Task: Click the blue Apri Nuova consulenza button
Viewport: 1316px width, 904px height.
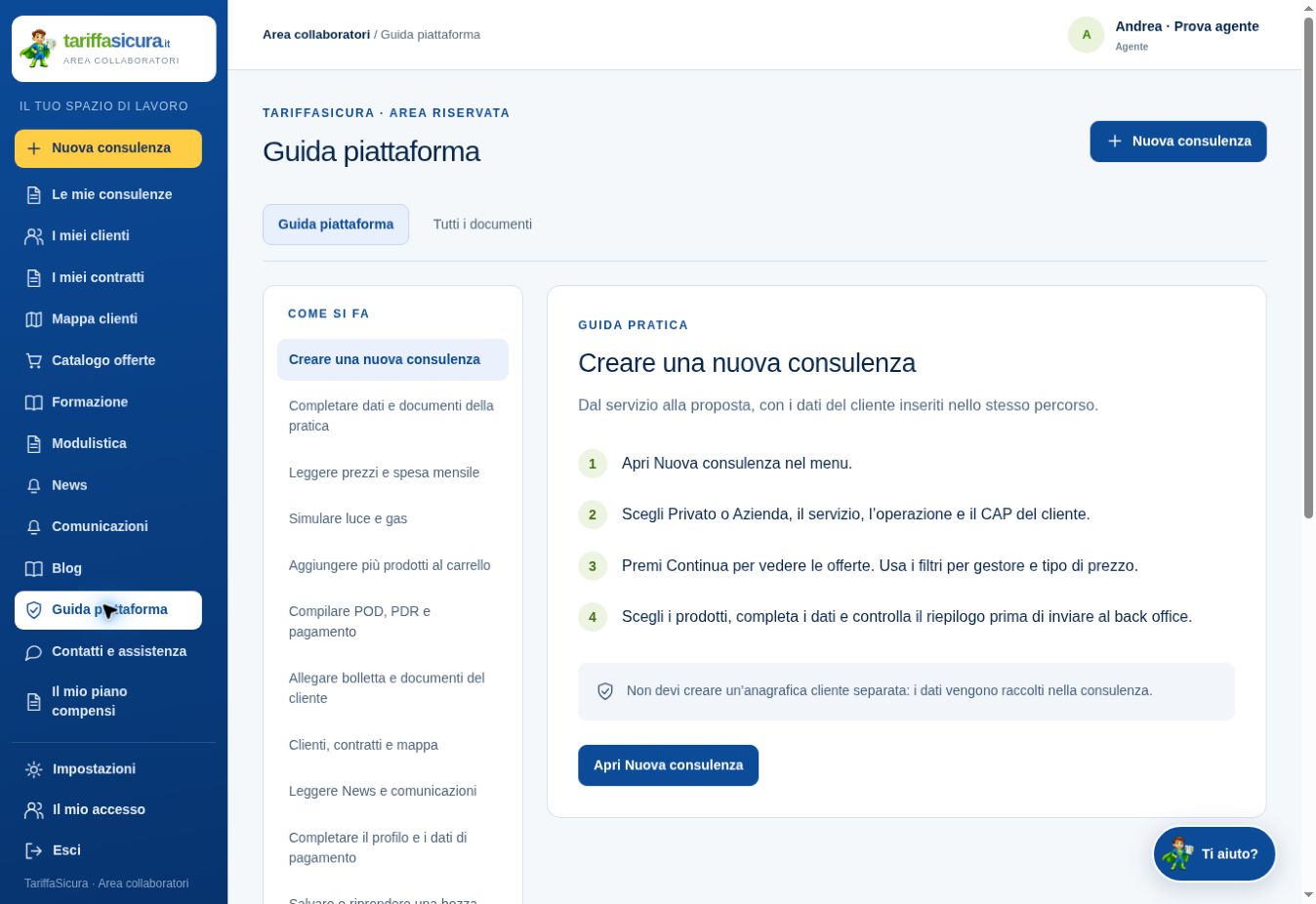Action: (668, 765)
